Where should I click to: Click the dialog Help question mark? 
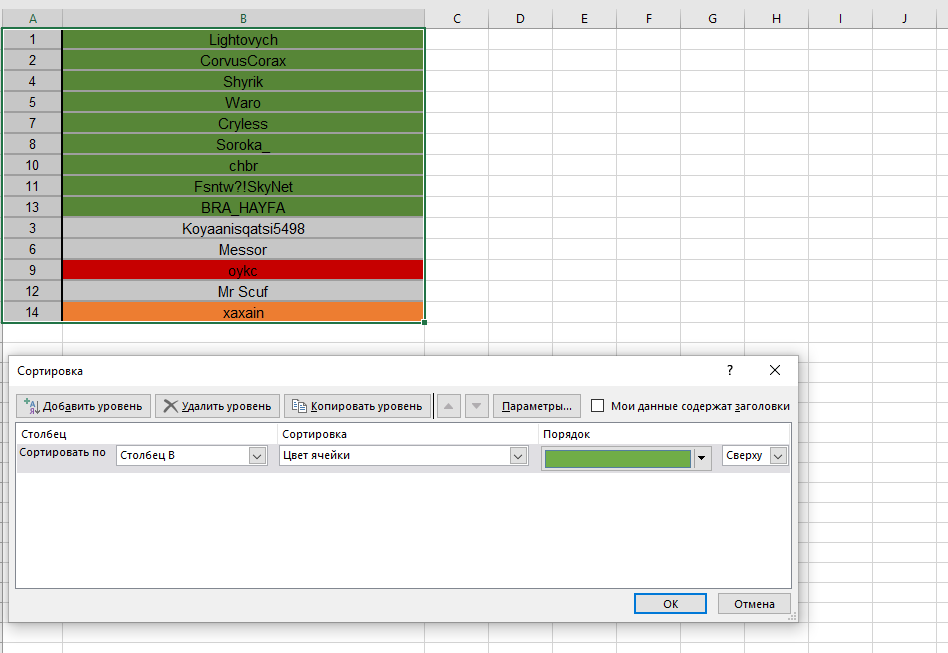click(x=729, y=370)
